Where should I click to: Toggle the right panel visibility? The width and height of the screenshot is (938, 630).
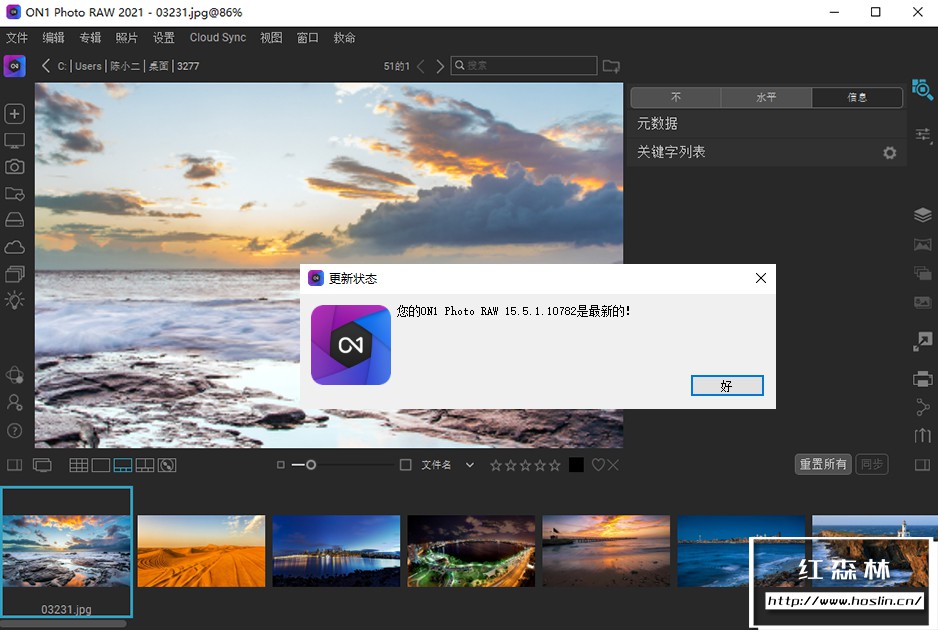coord(922,465)
